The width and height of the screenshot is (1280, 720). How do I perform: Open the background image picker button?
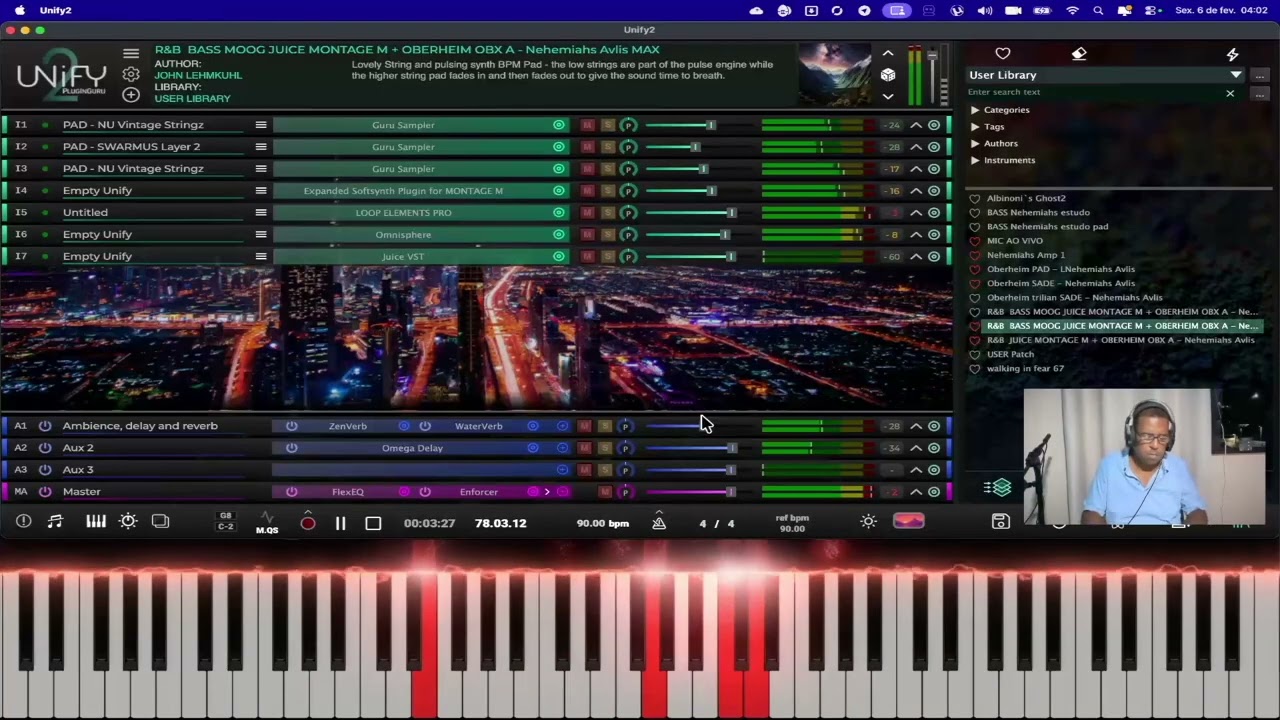[909, 521]
